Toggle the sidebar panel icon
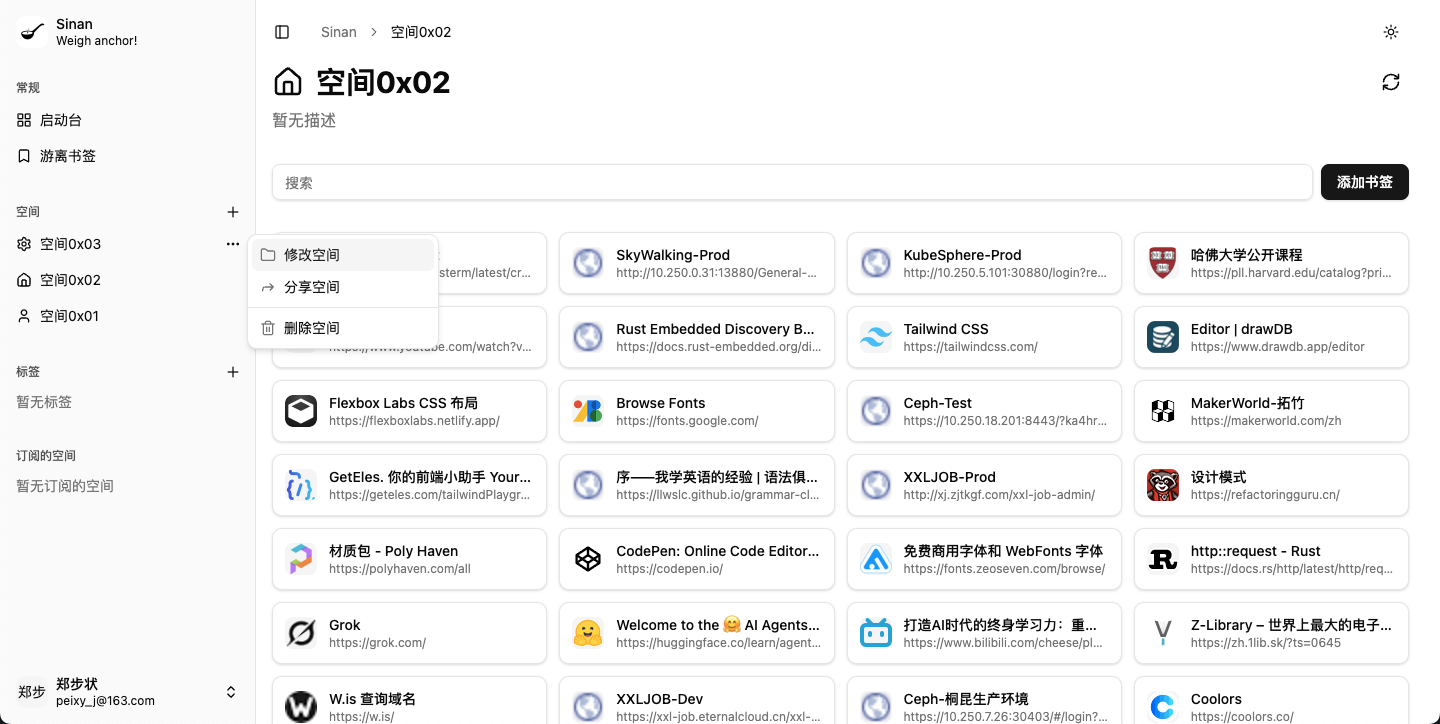 click(x=282, y=32)
